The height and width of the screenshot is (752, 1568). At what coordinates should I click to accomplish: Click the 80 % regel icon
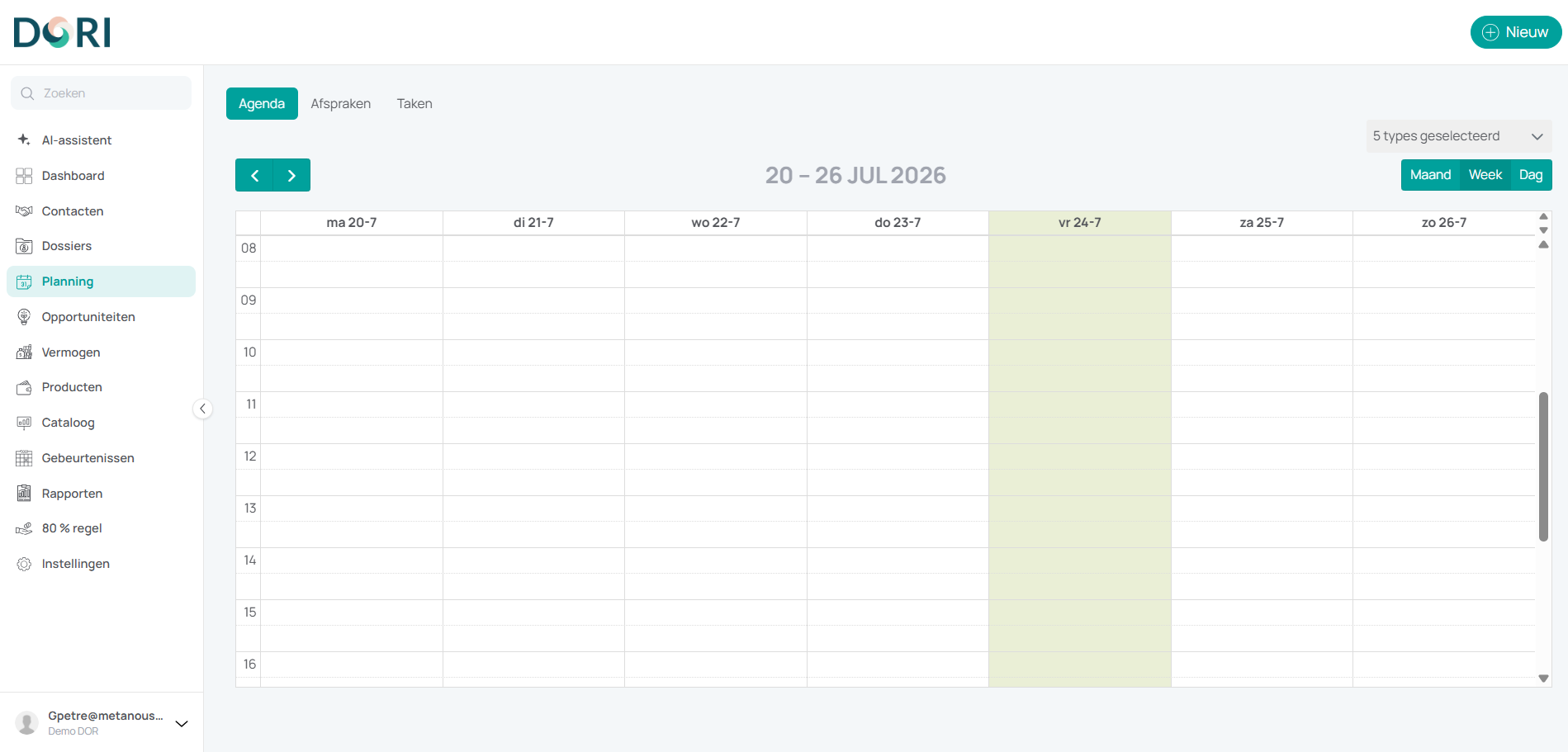pos(24,528)
